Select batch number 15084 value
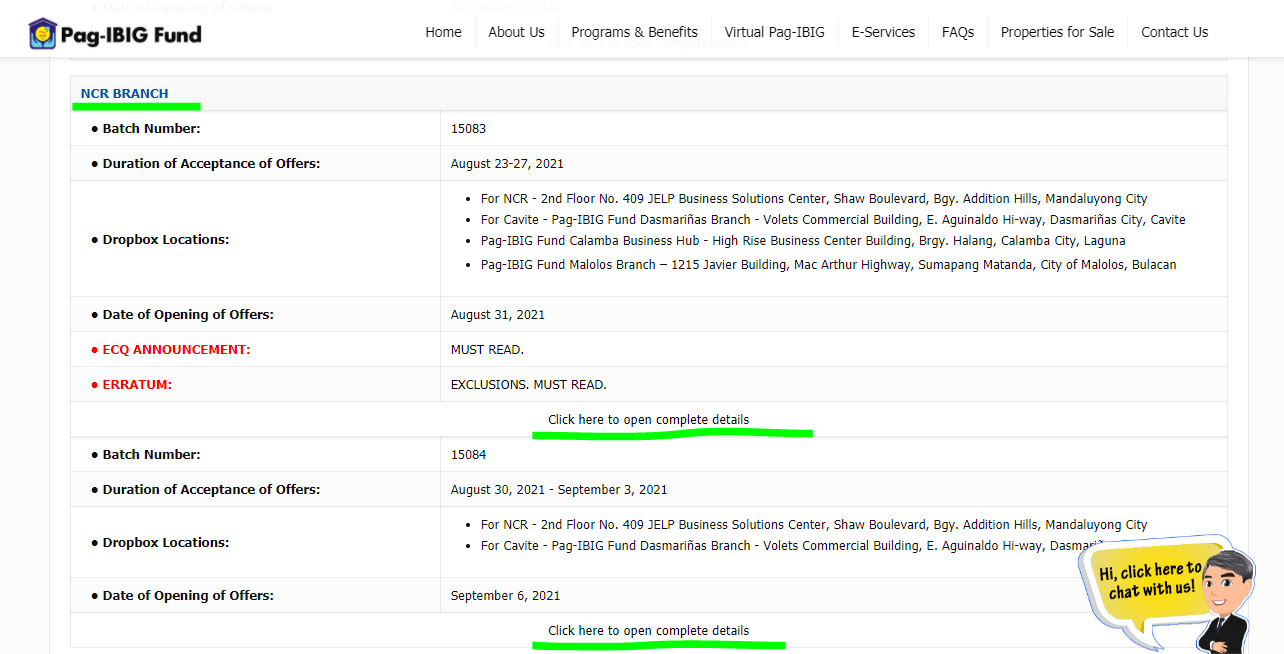The image size is (1284, 654). pos(468,455)
